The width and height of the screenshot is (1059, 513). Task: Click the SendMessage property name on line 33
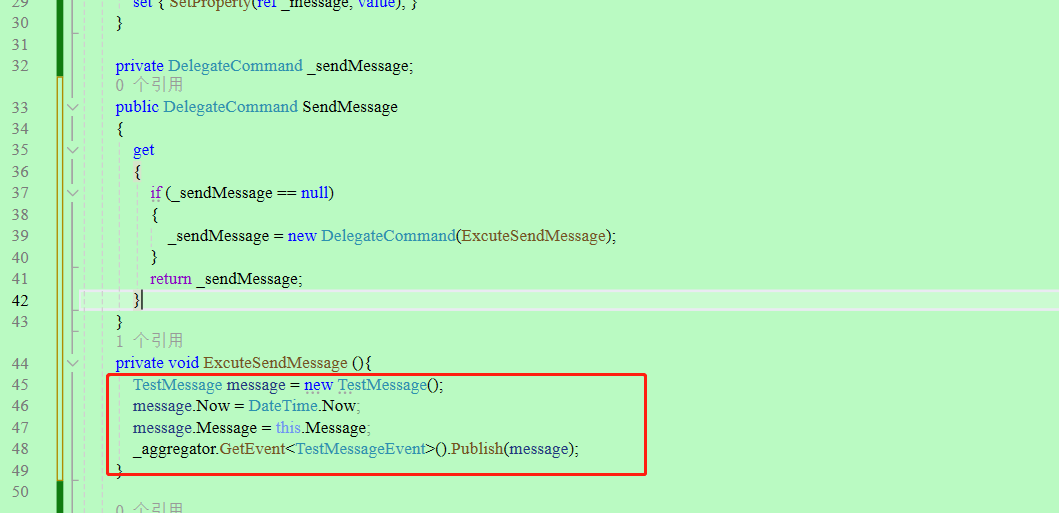(350, 107)
